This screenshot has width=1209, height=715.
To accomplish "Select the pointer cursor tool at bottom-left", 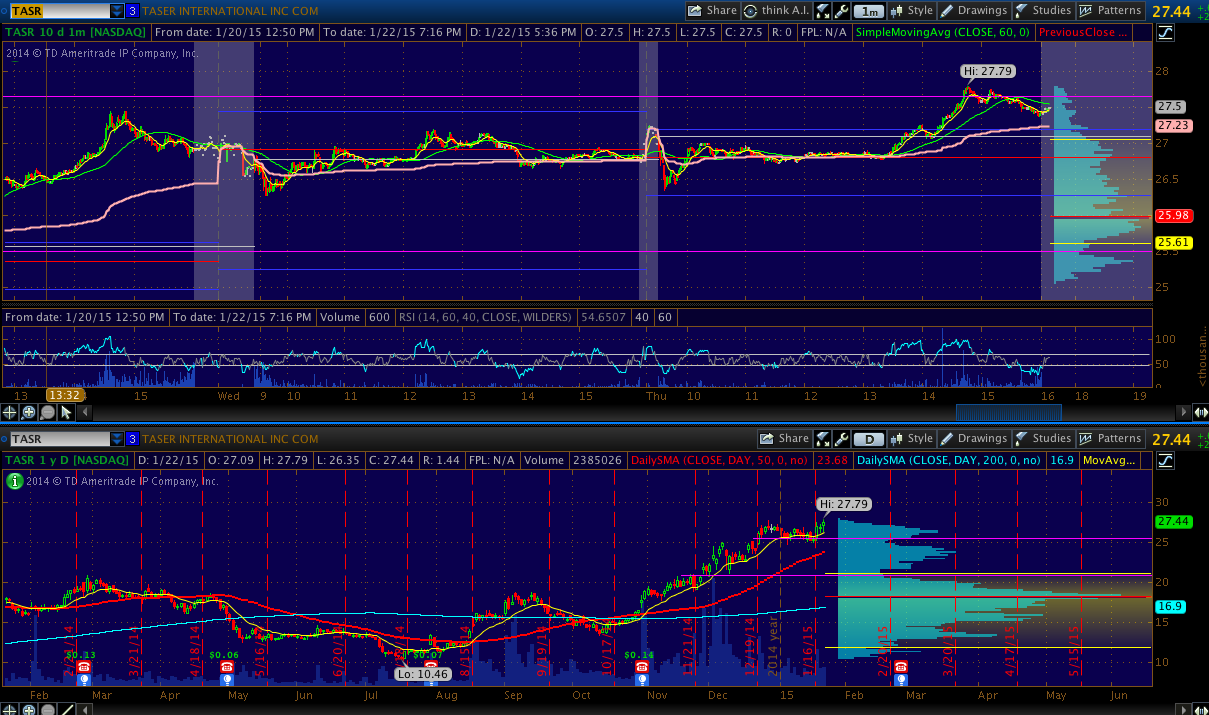I will (x=68, y=412).
